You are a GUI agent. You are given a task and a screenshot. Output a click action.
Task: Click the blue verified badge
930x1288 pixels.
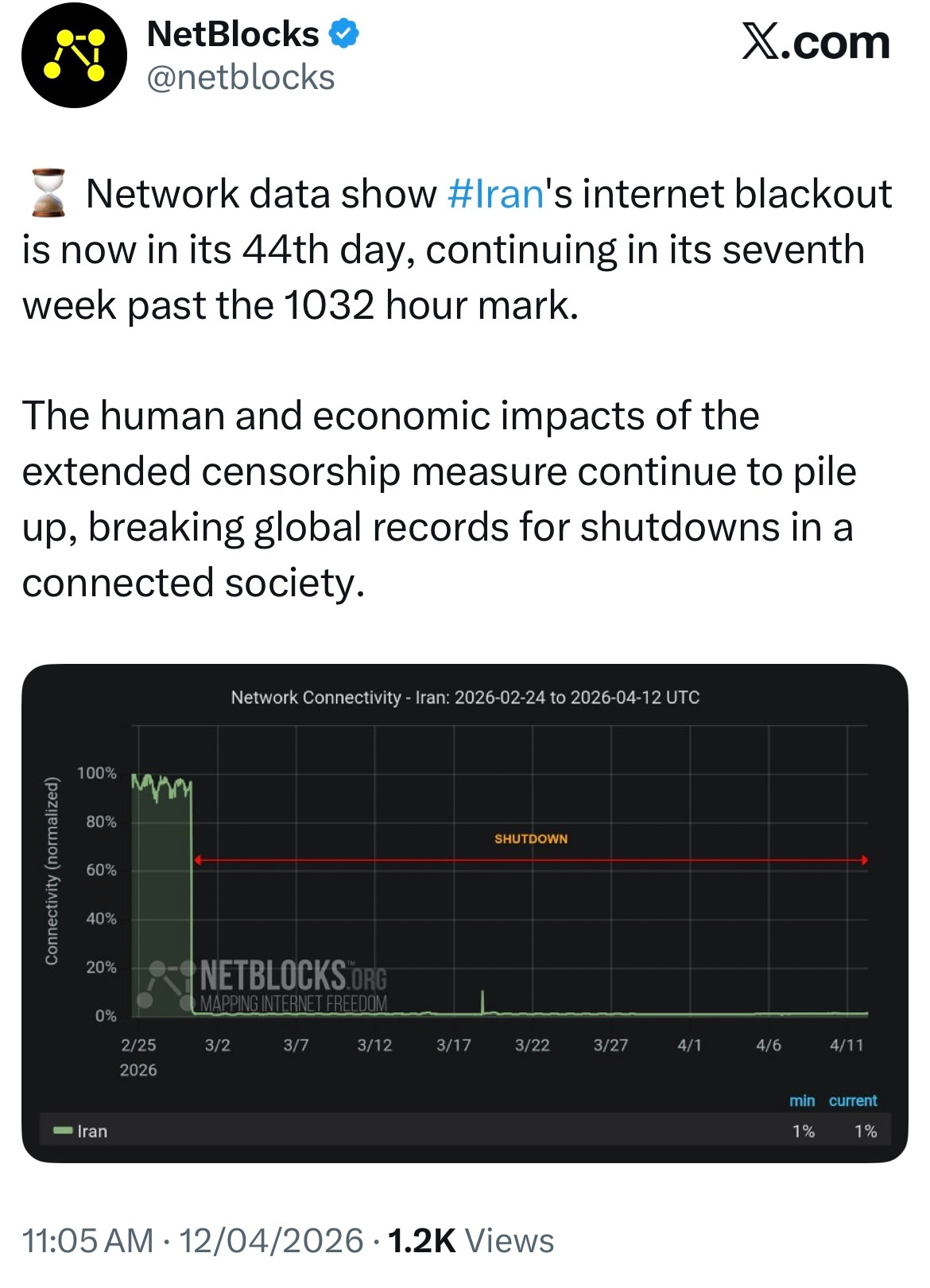tap(343, 34)
